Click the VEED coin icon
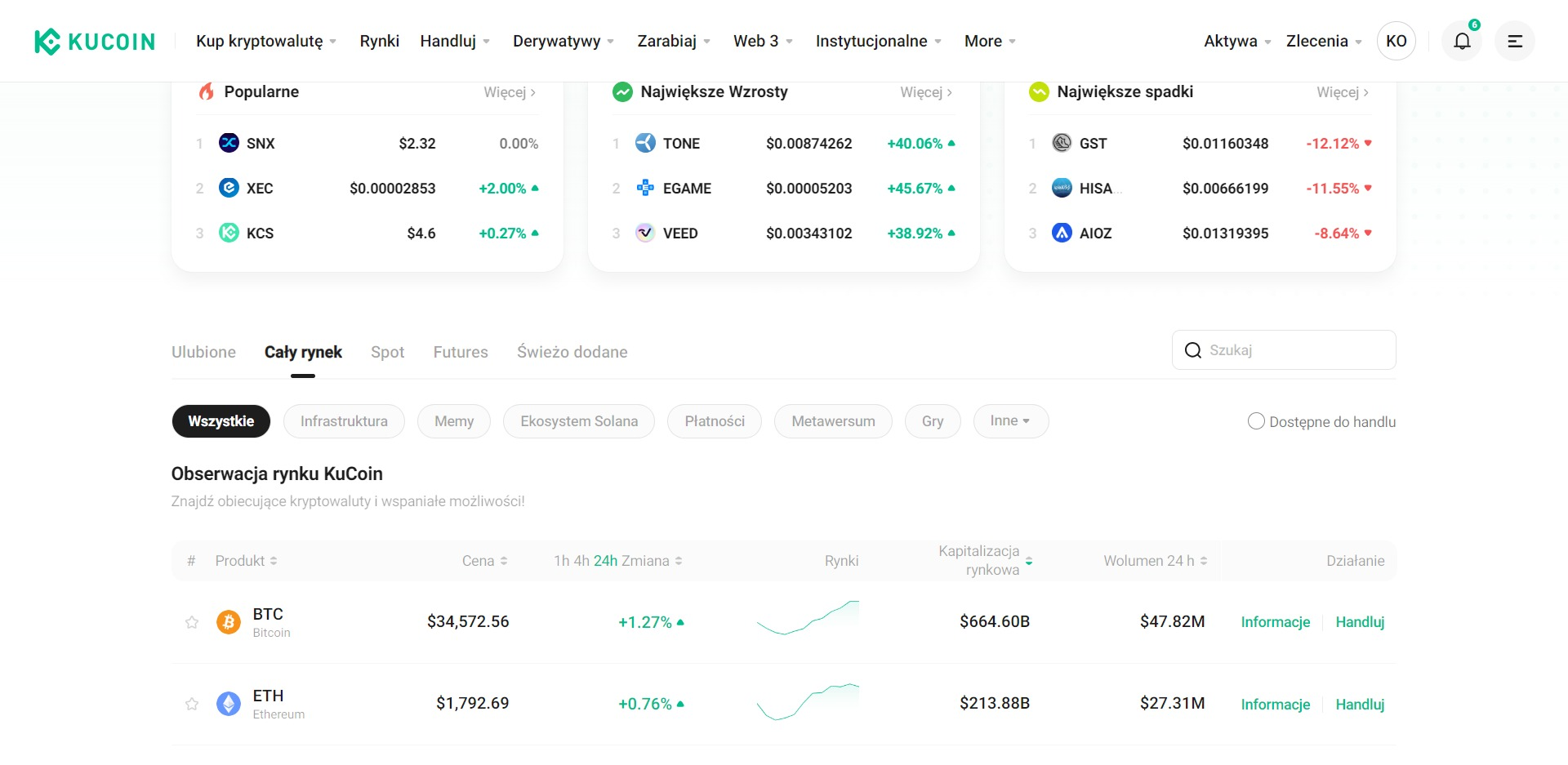This screenshot has height=765, width=1568. coord(645,233)
